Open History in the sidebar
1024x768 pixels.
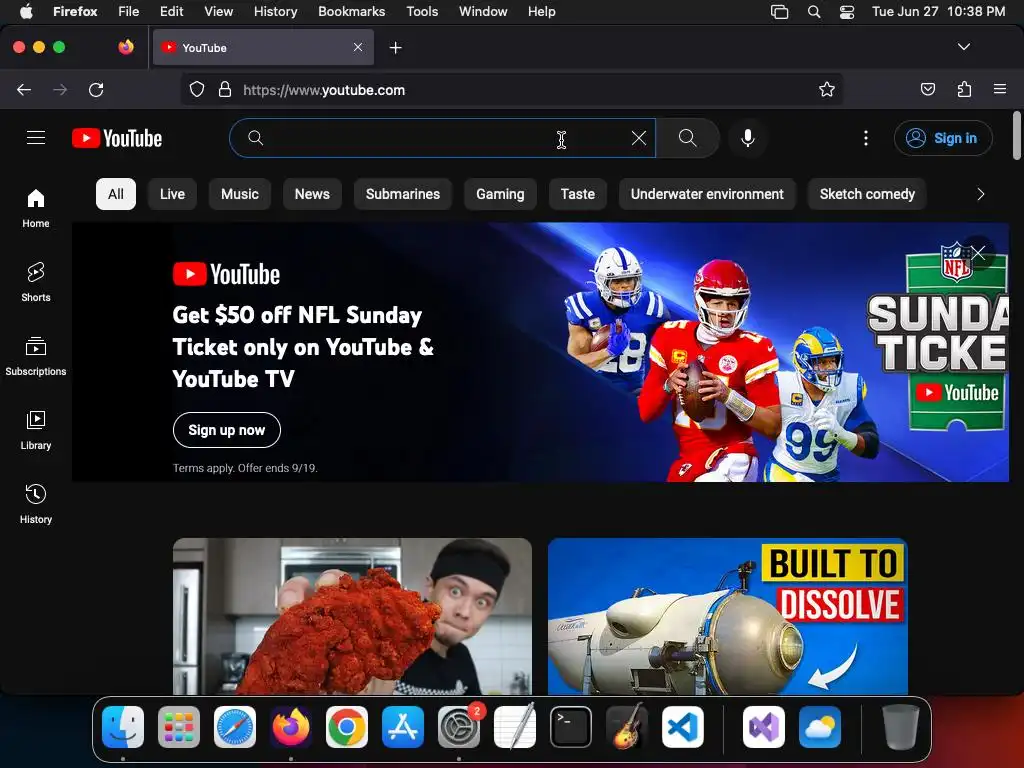tap(36, 504)
